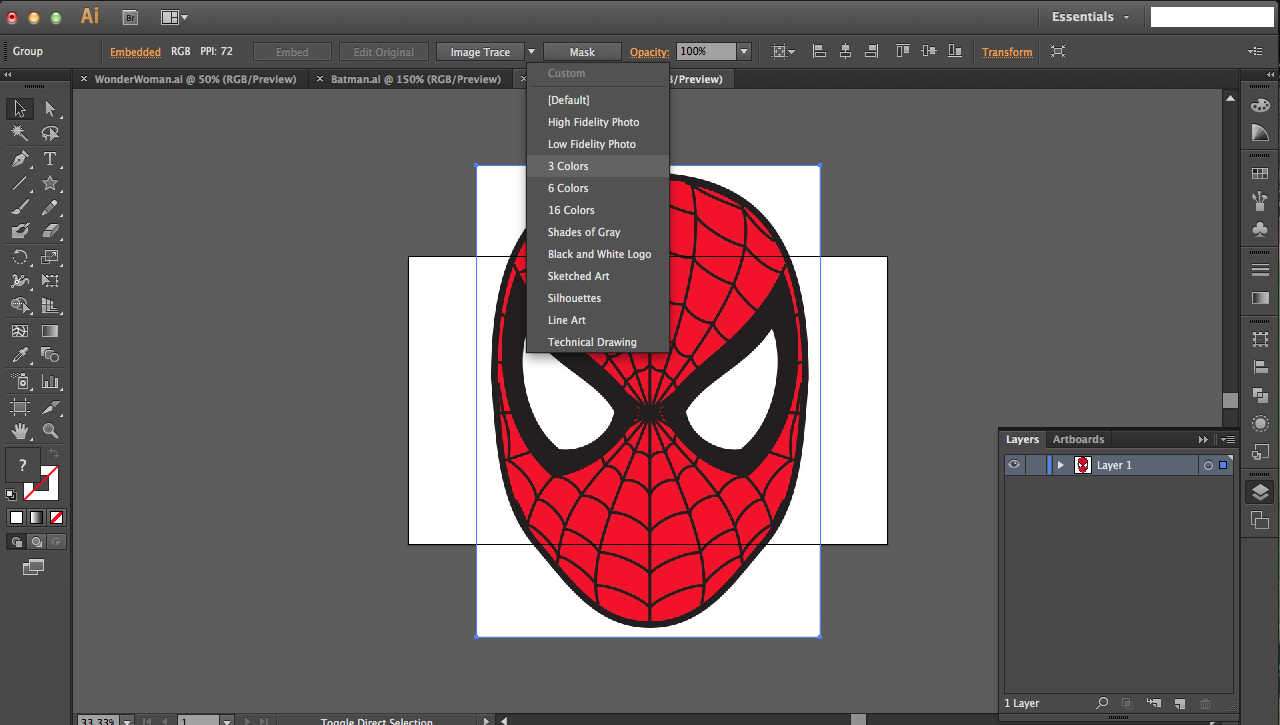The width and height of the screenshot is (1280, 725).
Task: Select the Width tool
Action: (20, 281)
